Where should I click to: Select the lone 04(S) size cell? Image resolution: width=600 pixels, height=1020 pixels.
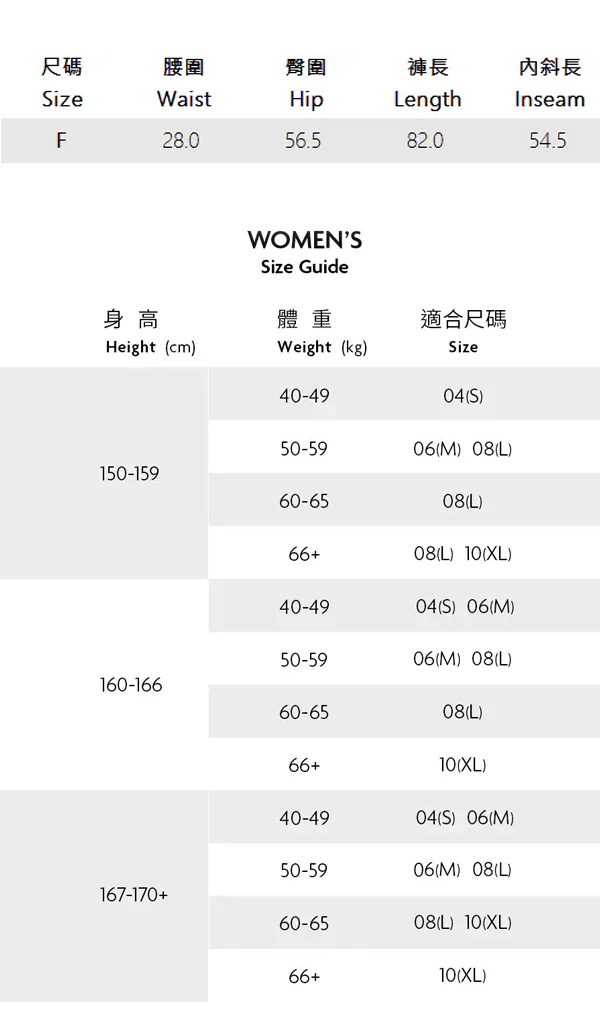click(x=463, y=396)
